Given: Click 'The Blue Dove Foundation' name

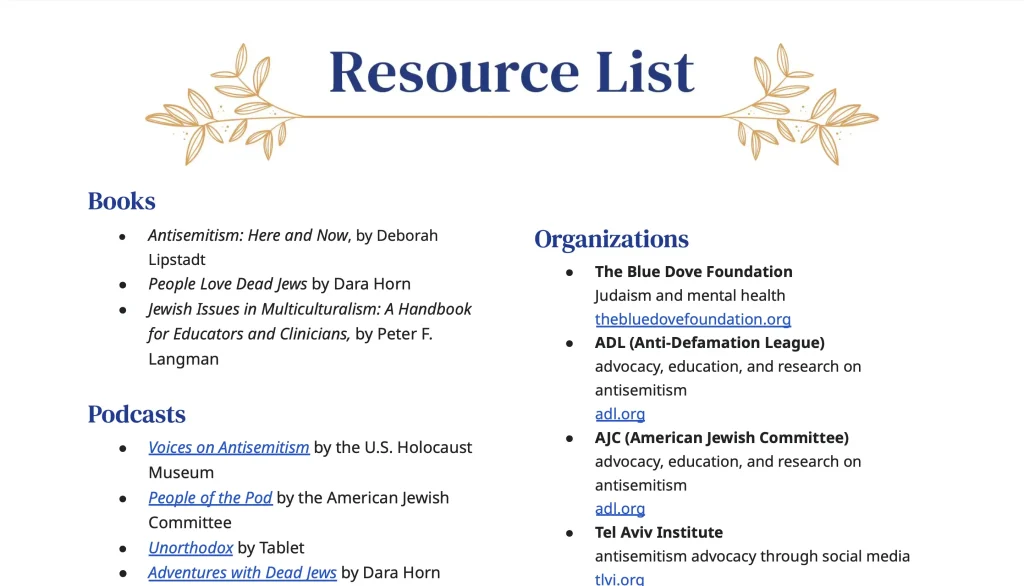Looking at the screenshot, I should click(x=693, y=272).
